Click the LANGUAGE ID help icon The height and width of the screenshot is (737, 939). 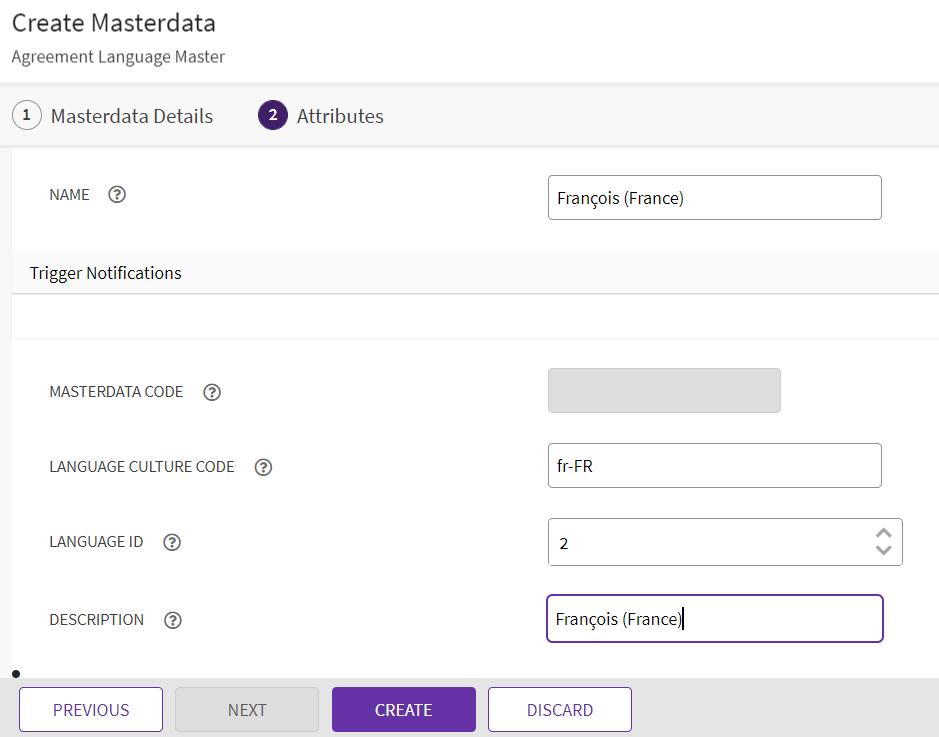pos(172,542)
